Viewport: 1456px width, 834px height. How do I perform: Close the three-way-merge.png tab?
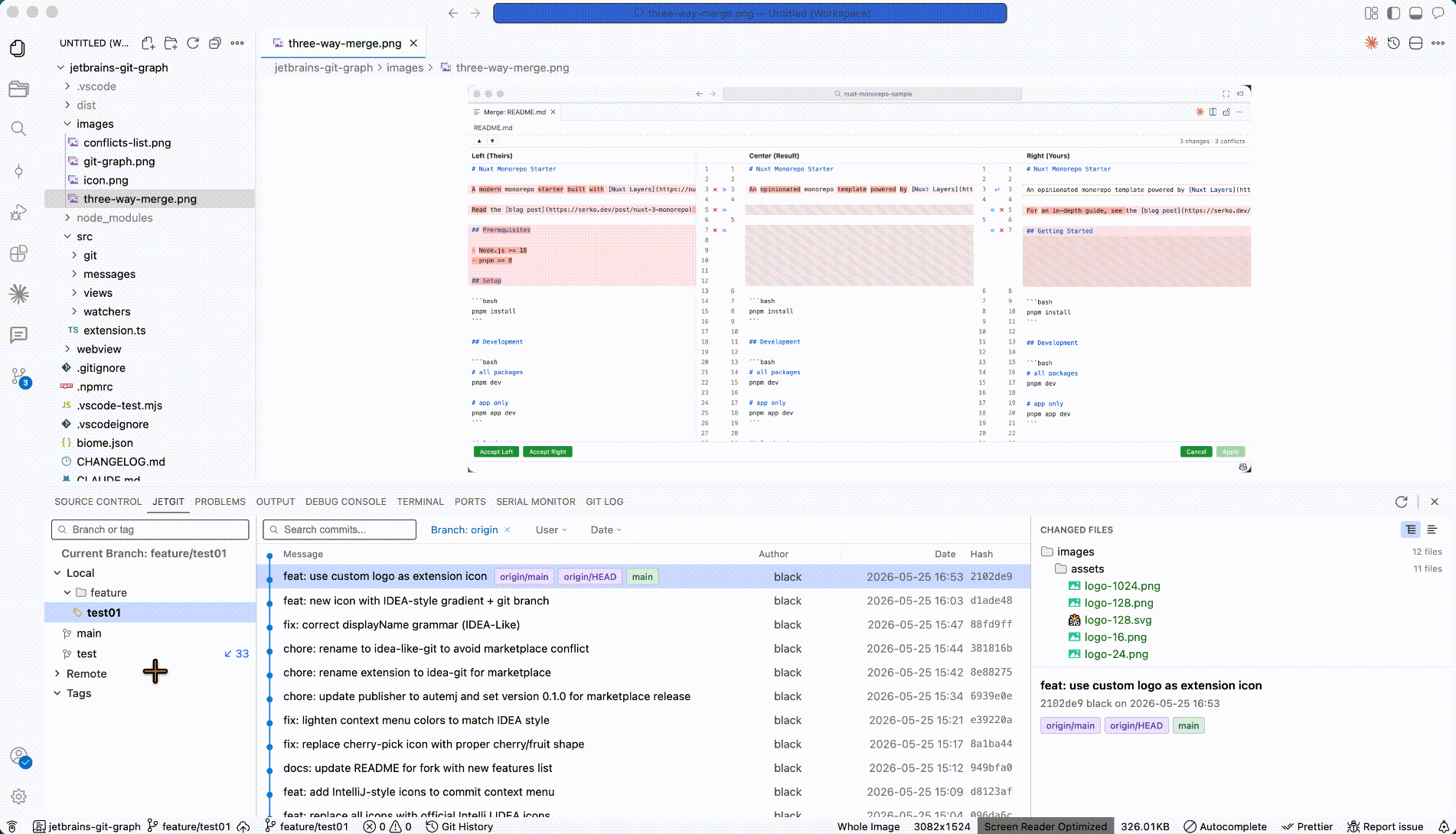413,44
